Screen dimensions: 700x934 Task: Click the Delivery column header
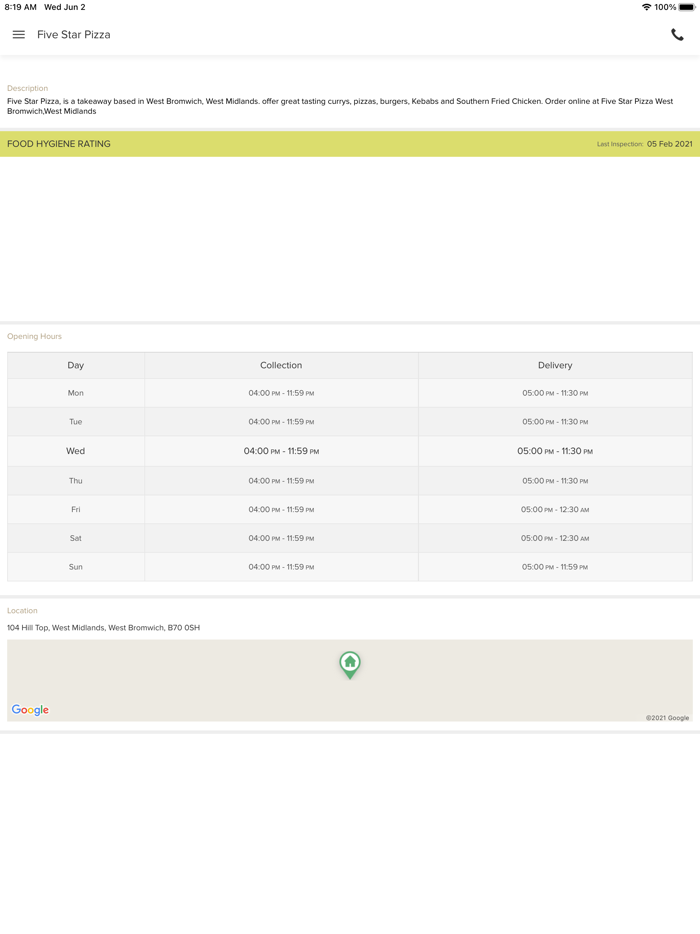(x=555, y=365)
